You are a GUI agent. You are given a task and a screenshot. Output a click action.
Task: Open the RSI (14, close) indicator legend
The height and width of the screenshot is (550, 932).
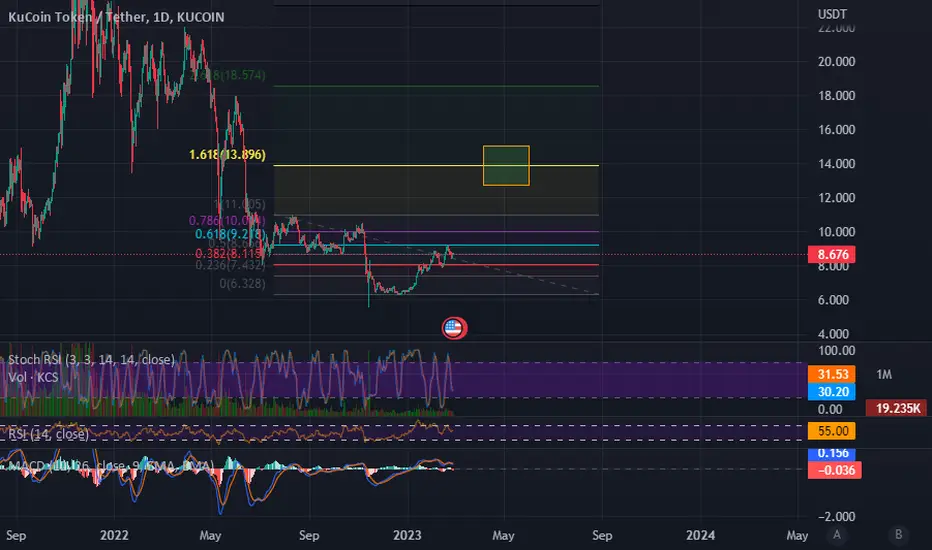tap(48, 435)
